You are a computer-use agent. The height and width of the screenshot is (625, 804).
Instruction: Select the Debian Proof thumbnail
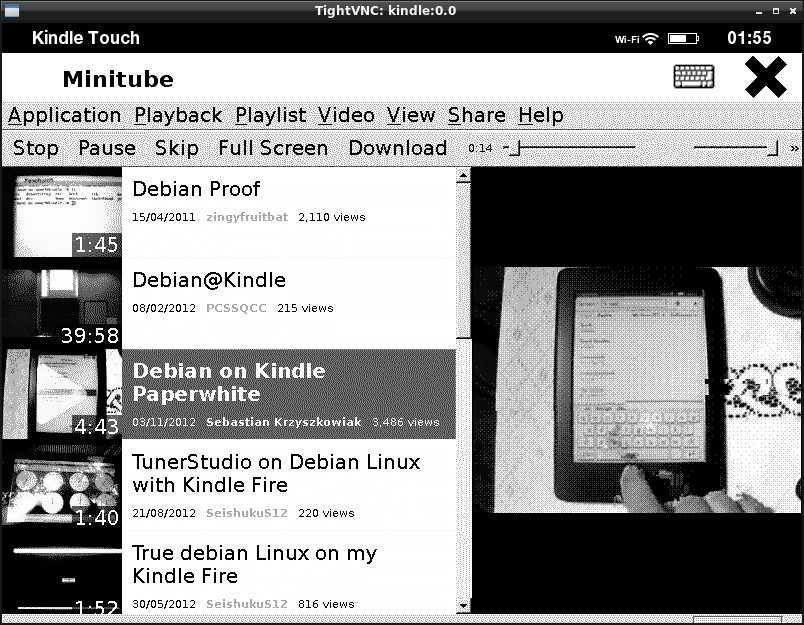(x=62, y=212)
